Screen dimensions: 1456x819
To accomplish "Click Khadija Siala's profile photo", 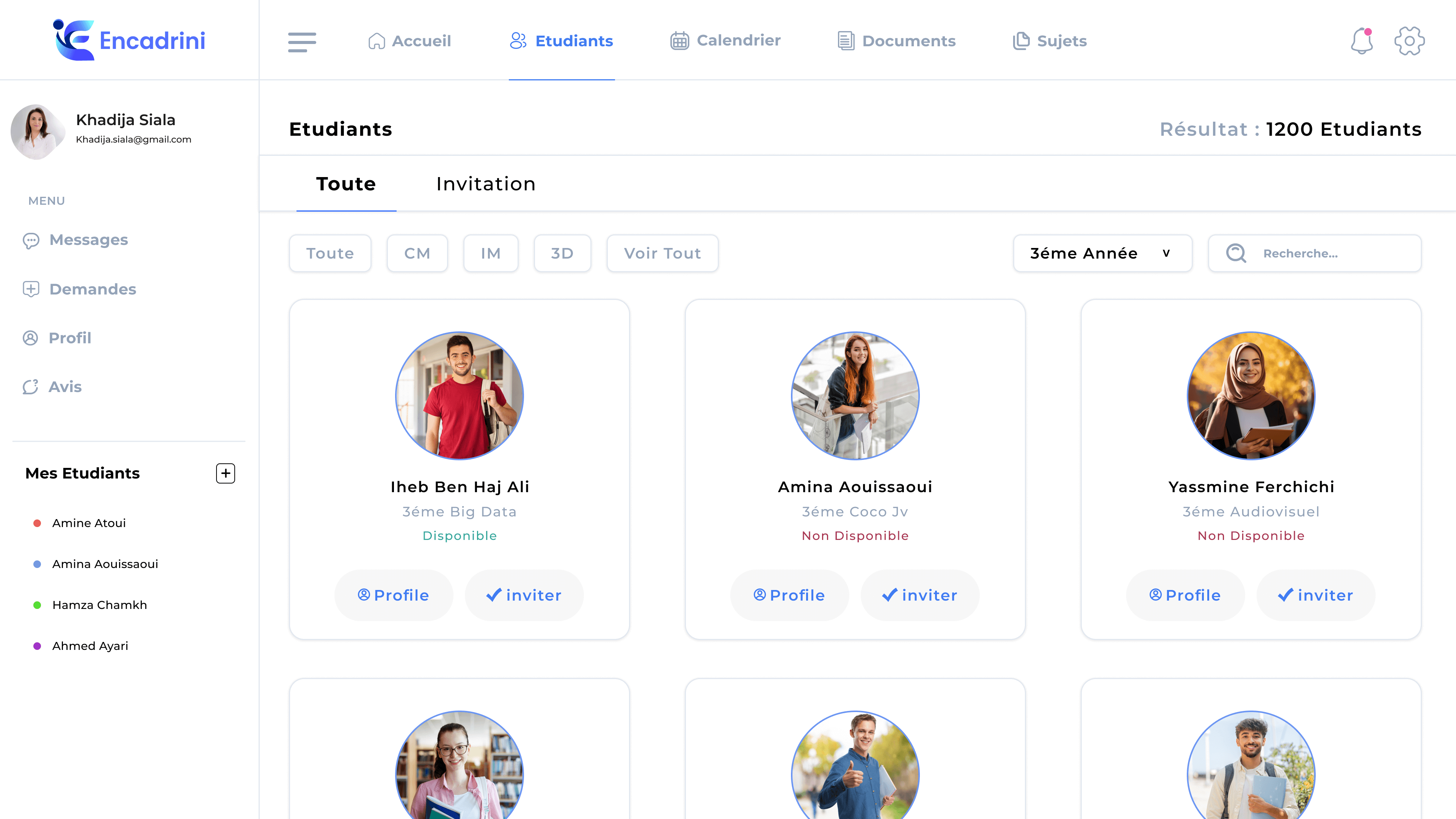I will (37, 131).
